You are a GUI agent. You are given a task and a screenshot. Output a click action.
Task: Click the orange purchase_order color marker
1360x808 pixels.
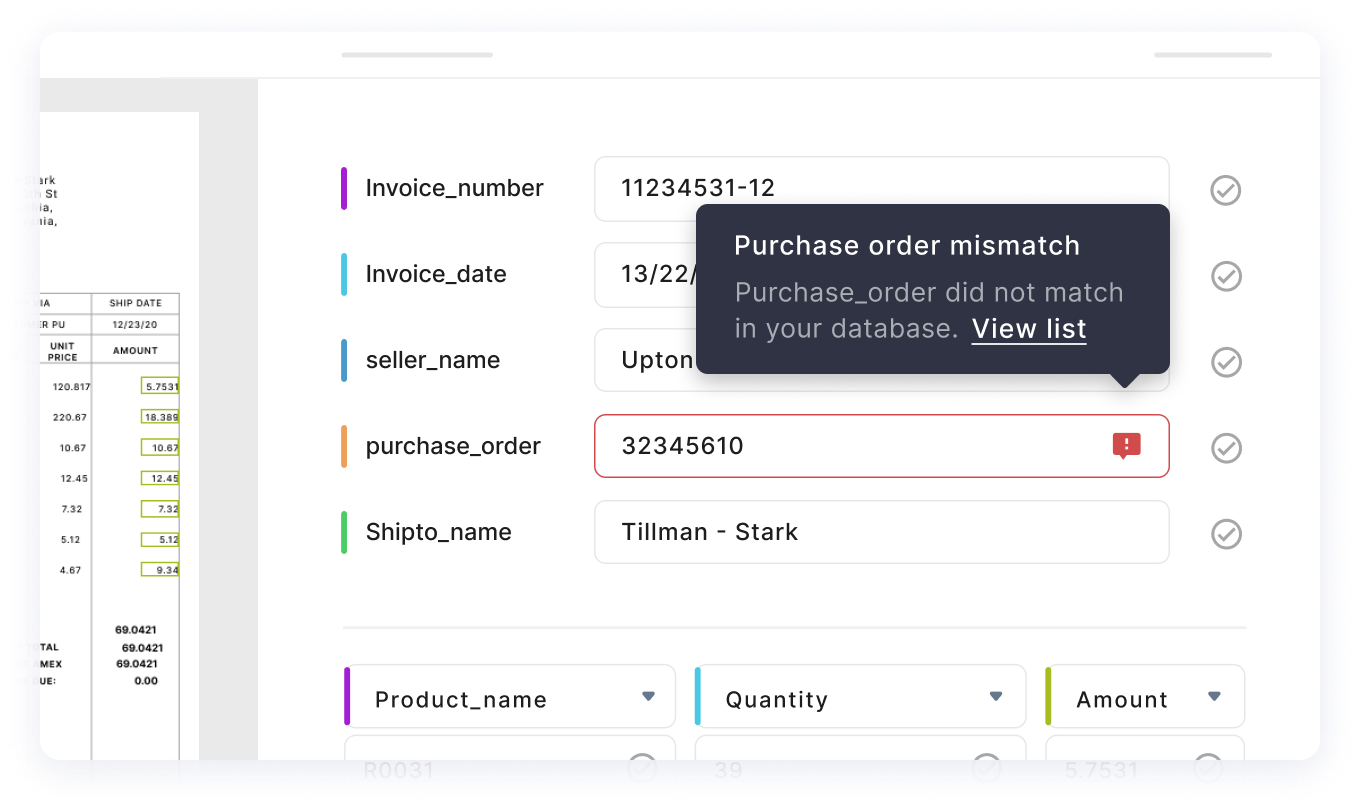pyautogui.click(x=344, y=446)
